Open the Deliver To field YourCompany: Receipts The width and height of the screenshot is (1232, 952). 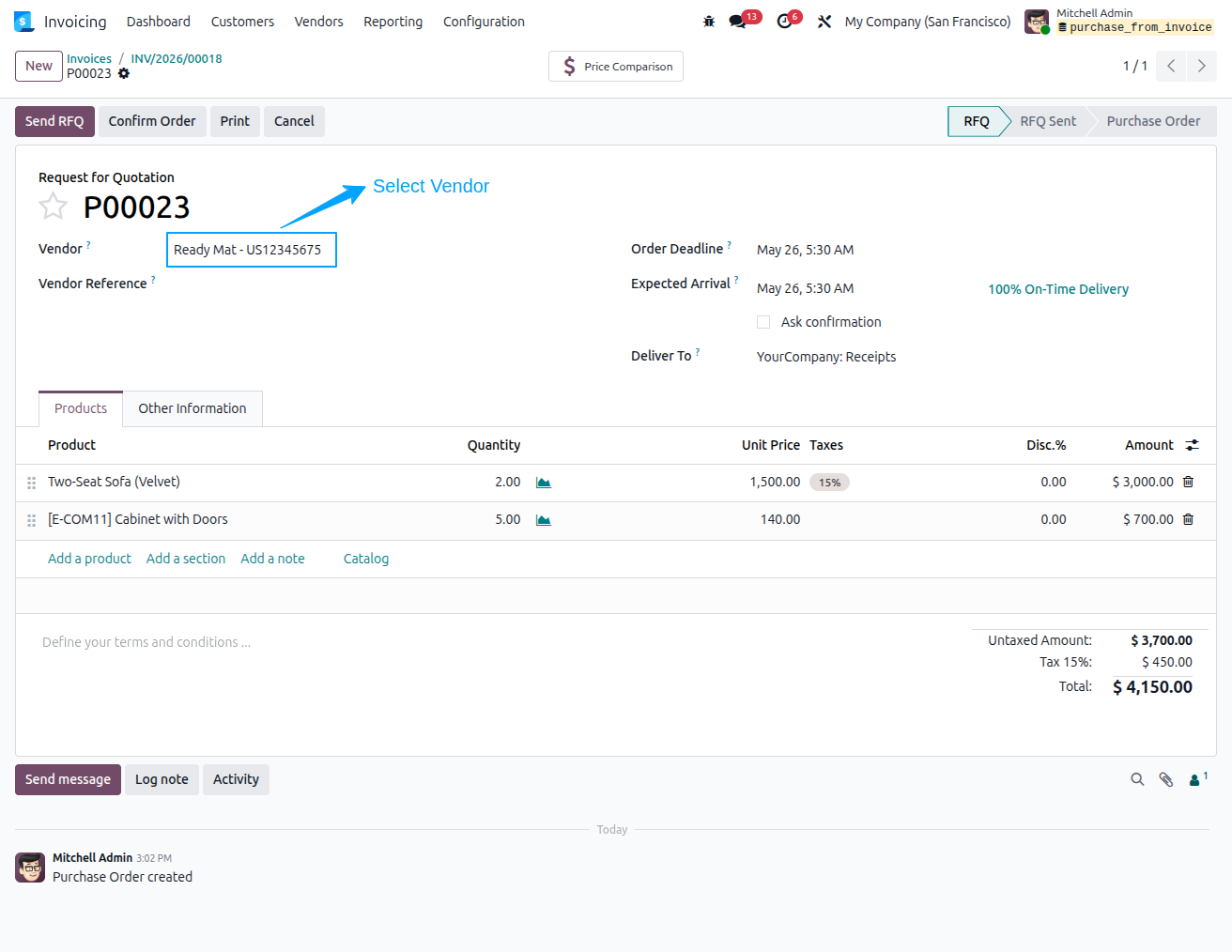coord(826,357)
